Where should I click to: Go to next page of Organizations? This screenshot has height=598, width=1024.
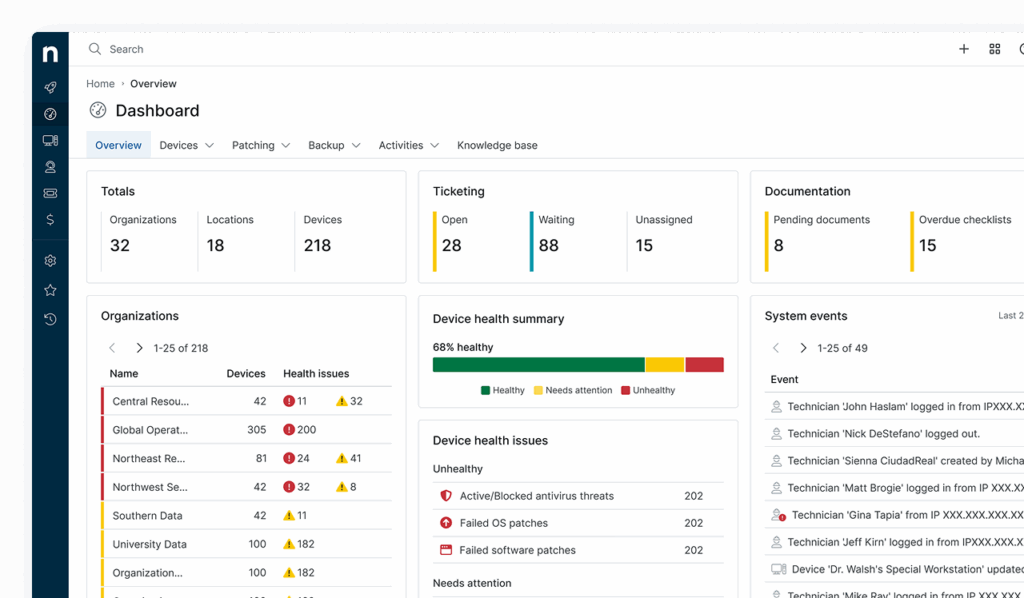[x=139, y=348]
